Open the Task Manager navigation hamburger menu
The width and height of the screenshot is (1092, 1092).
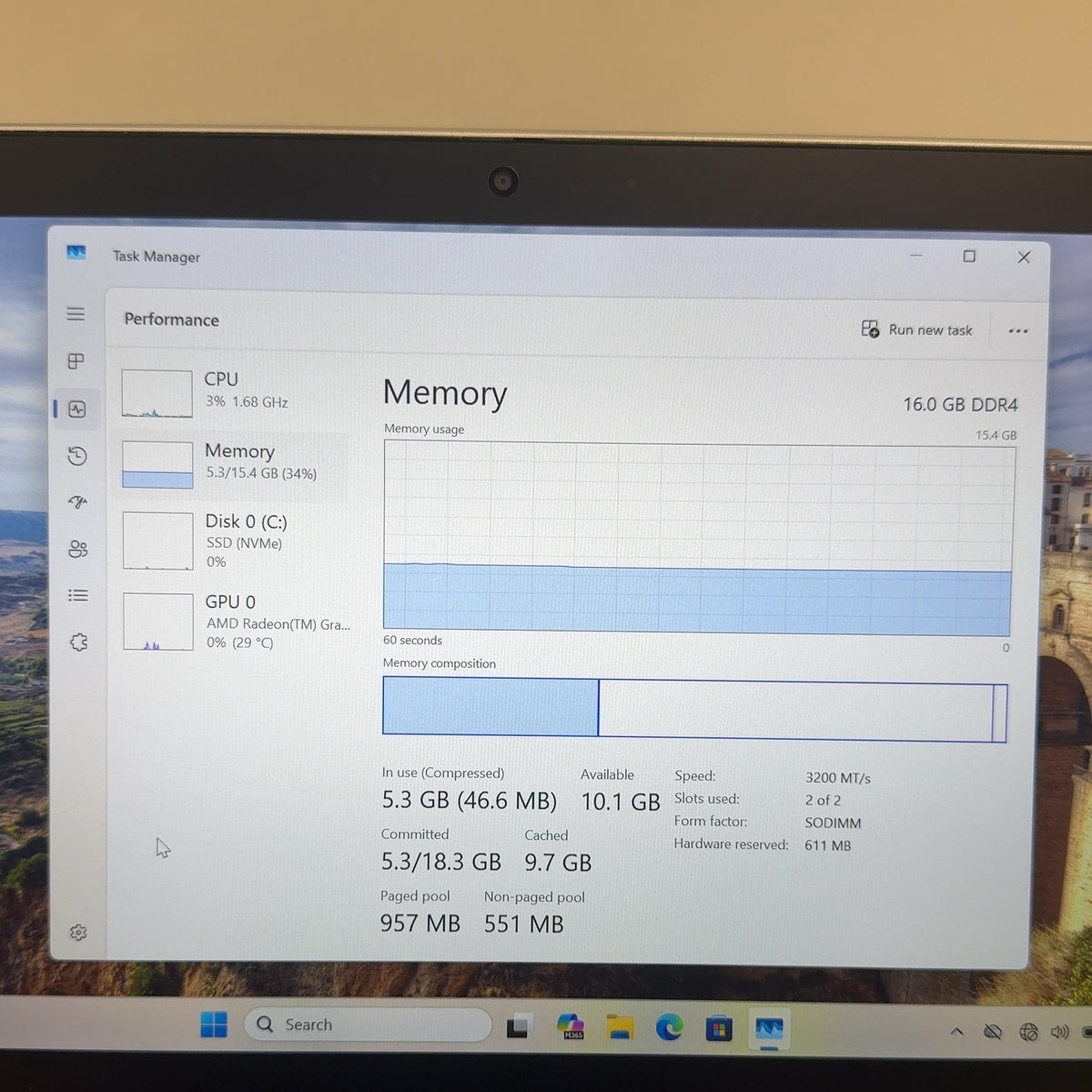(76, 314)
